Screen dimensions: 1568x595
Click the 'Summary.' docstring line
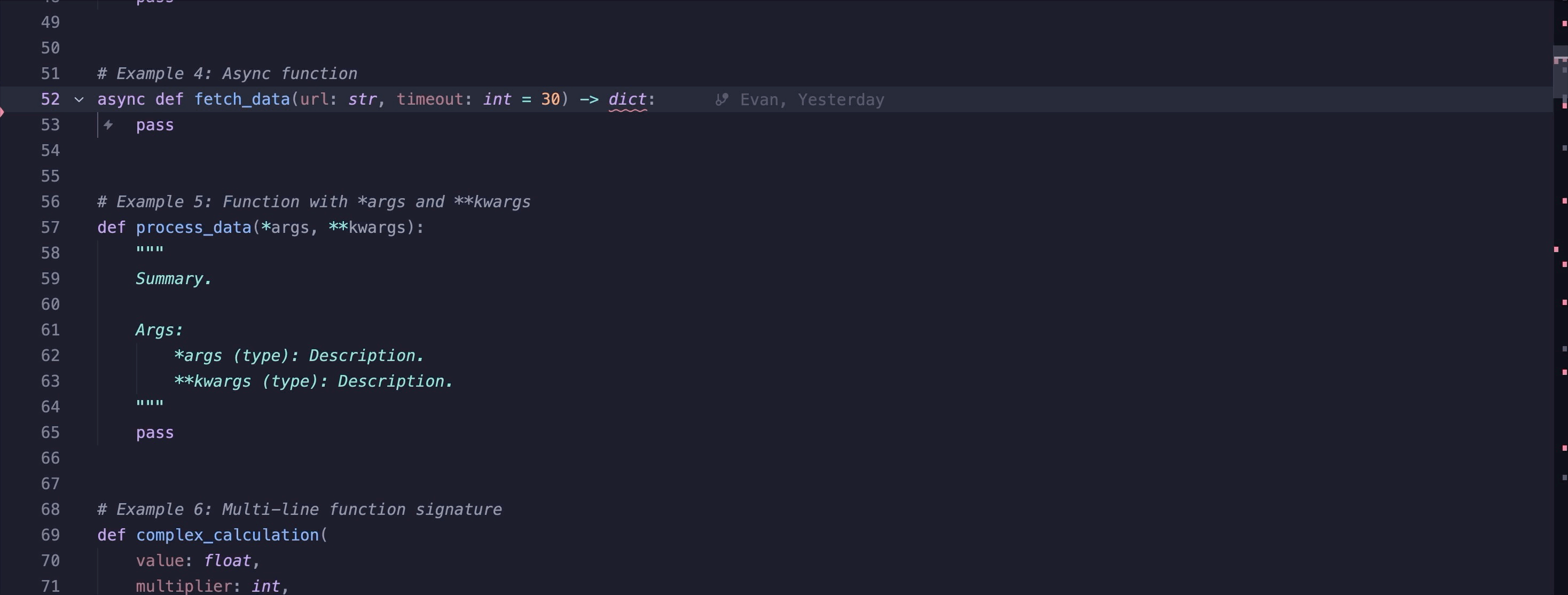pyautogui.click(x=174, y=279)
